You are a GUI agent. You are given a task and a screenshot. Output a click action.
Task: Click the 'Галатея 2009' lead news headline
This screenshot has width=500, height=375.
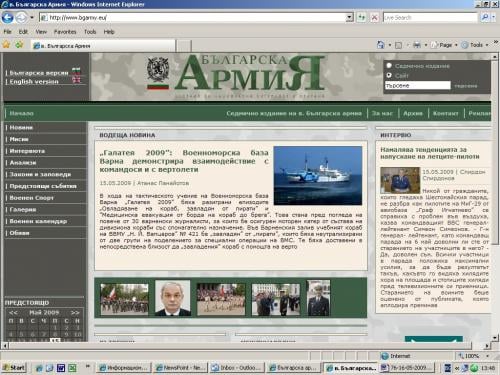click(x=184, y=161)
